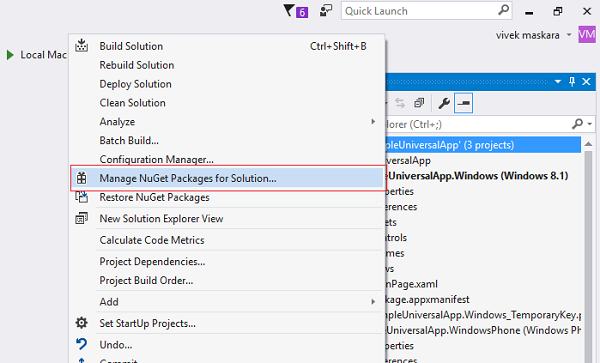Click the New Solution Explorer View icon
Image resolution: width=600 pixels, height=363 pixels.
pyautogui.click(x=82, y=218)
